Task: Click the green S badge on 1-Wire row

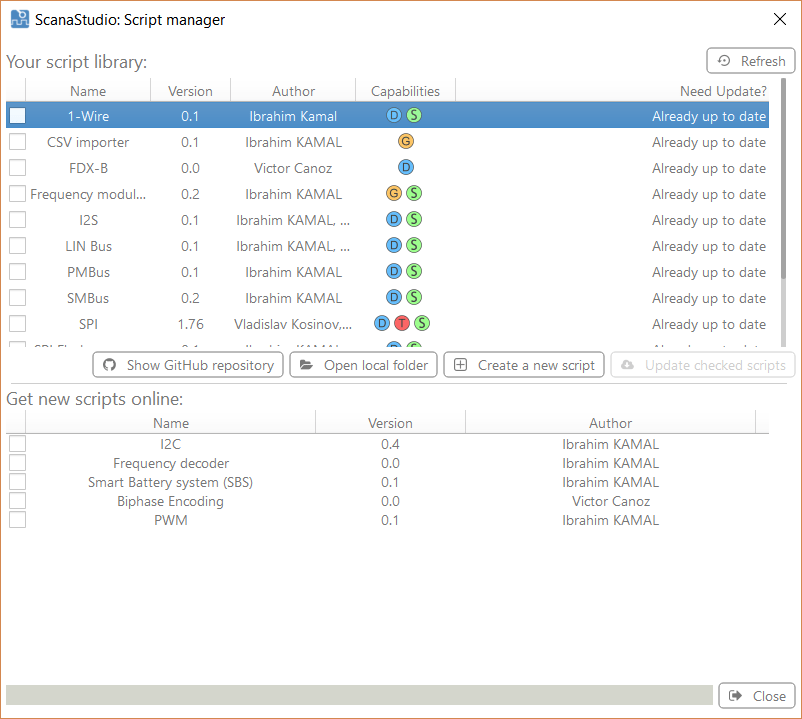Action: [414, 115]
